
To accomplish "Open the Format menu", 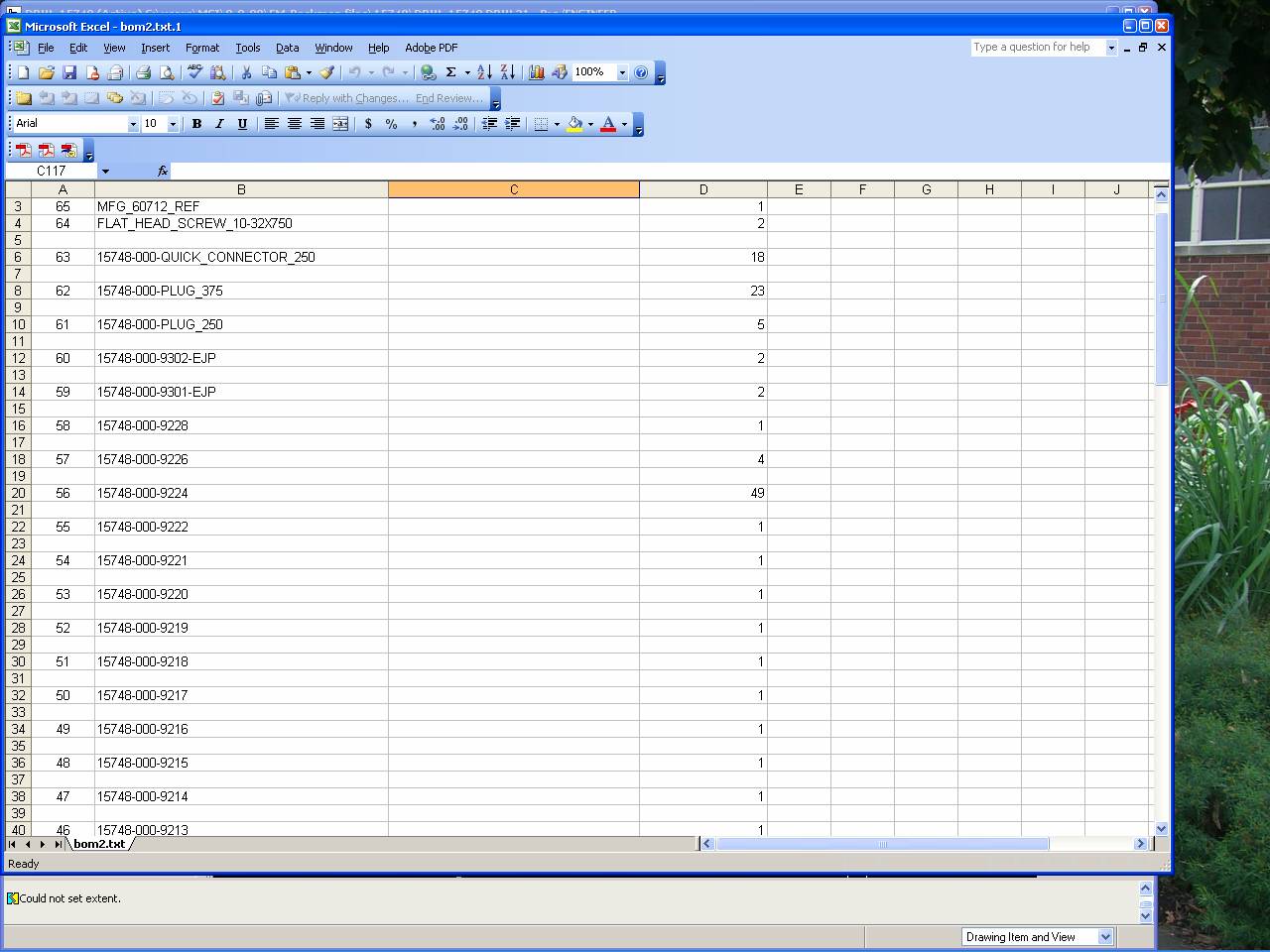I will [202, 48].
